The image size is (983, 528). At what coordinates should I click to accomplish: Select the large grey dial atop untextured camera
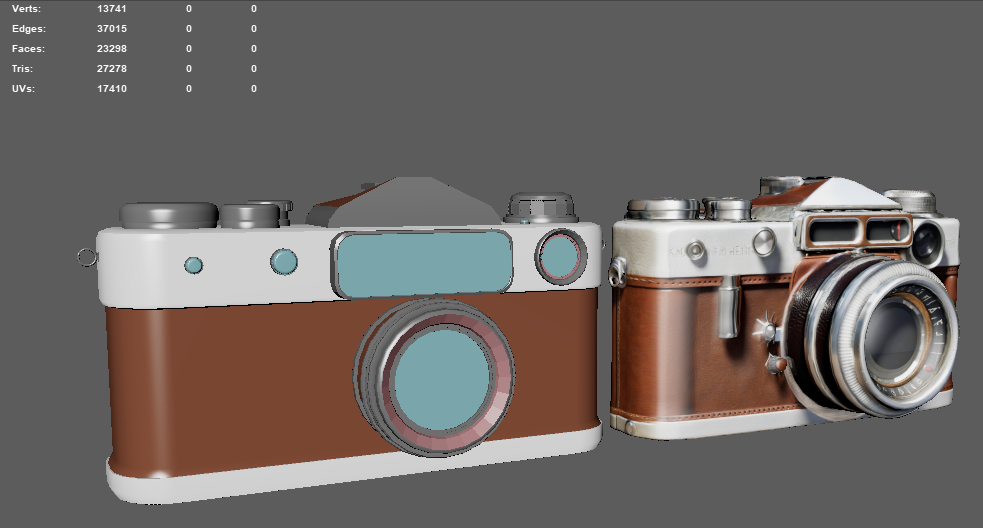(x=169, y=215)
